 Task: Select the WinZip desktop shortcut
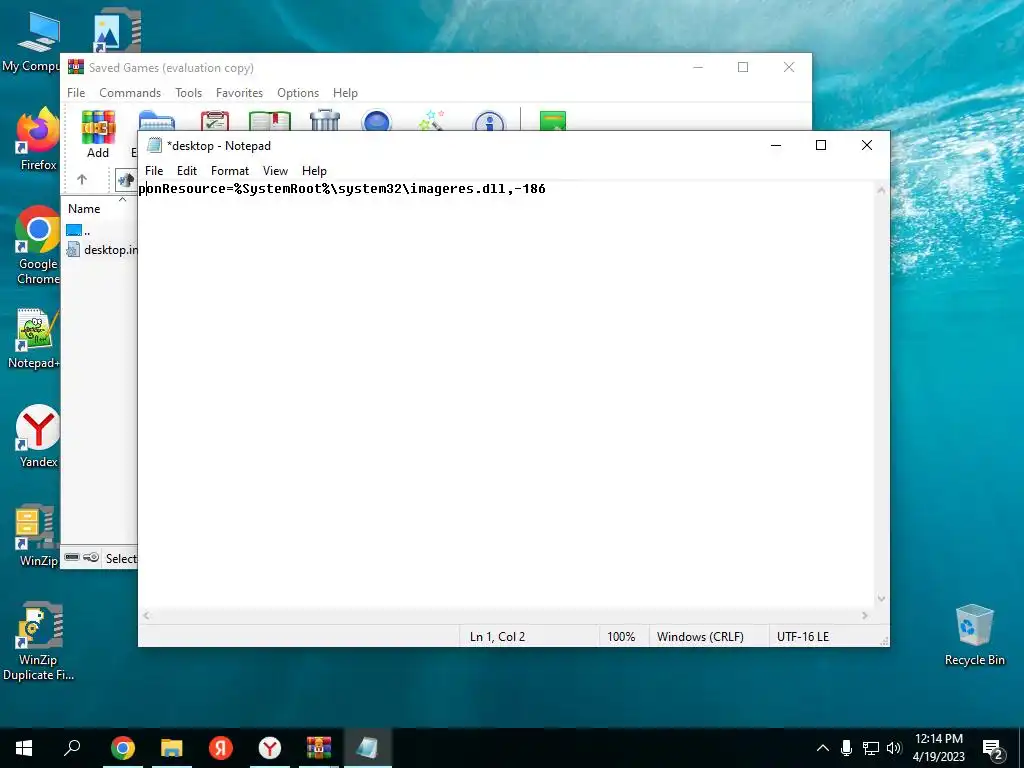point(38,536)
